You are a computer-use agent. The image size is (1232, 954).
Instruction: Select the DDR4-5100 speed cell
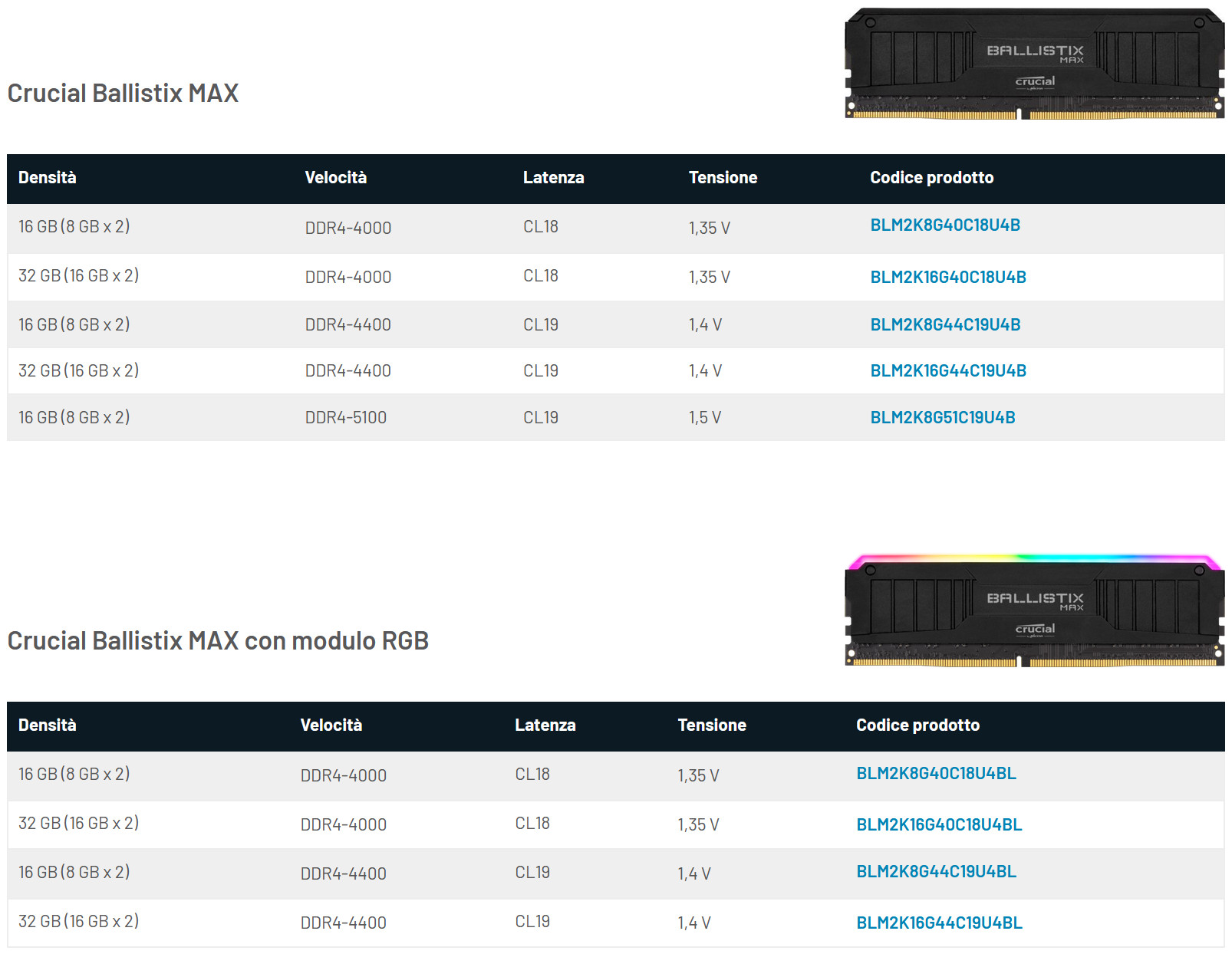pyautogui.click(x=346, y=418)
